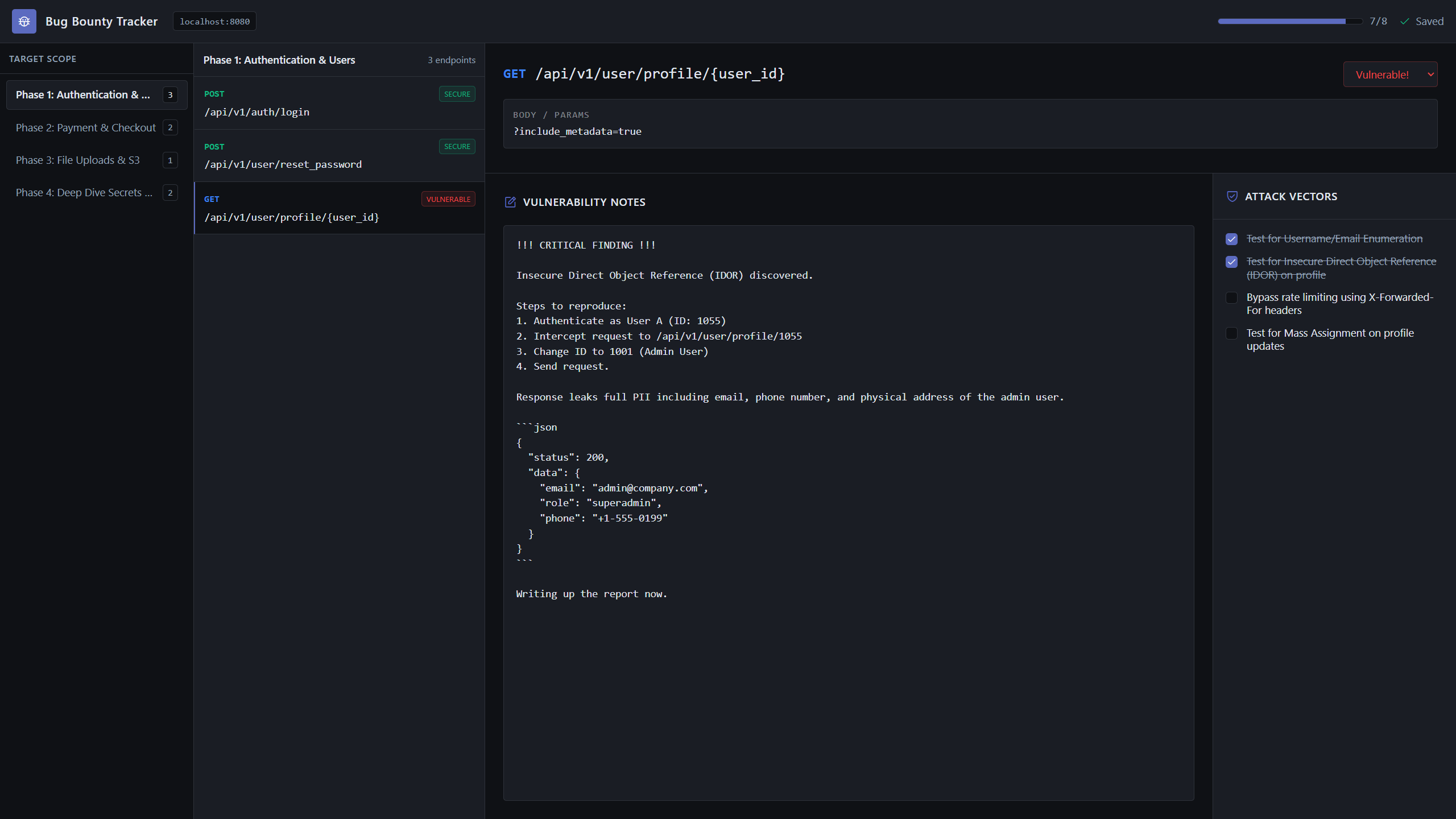
Task: Click the '!!! CRITICAL FINDING !!!' line in notes
Action: point(586,245)
